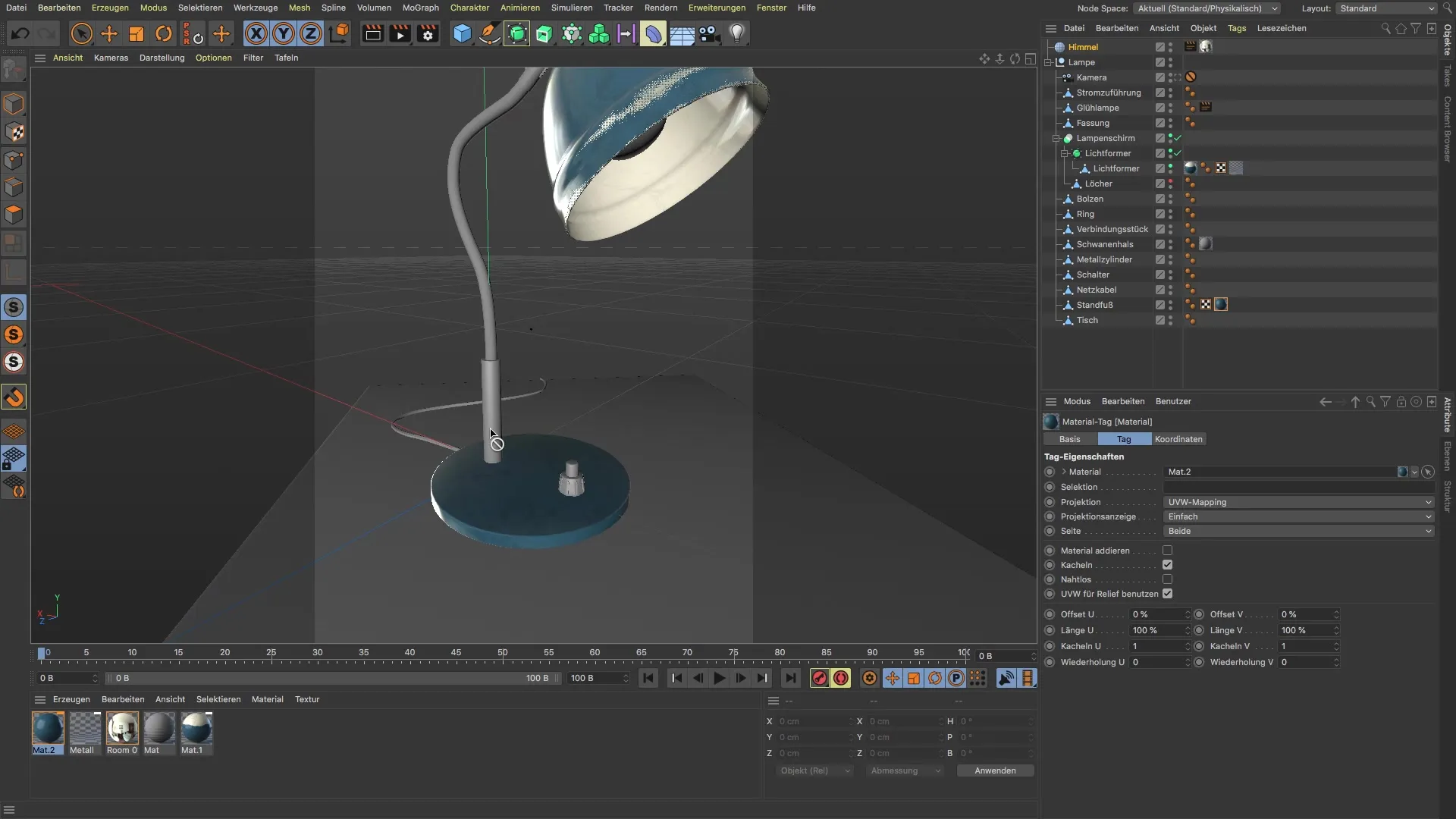The height and width of the screenshot is (819, 1456).
Task: Click the magnet-style Axis tool icon
Action: pyautogui.click(x=14, y=397)
